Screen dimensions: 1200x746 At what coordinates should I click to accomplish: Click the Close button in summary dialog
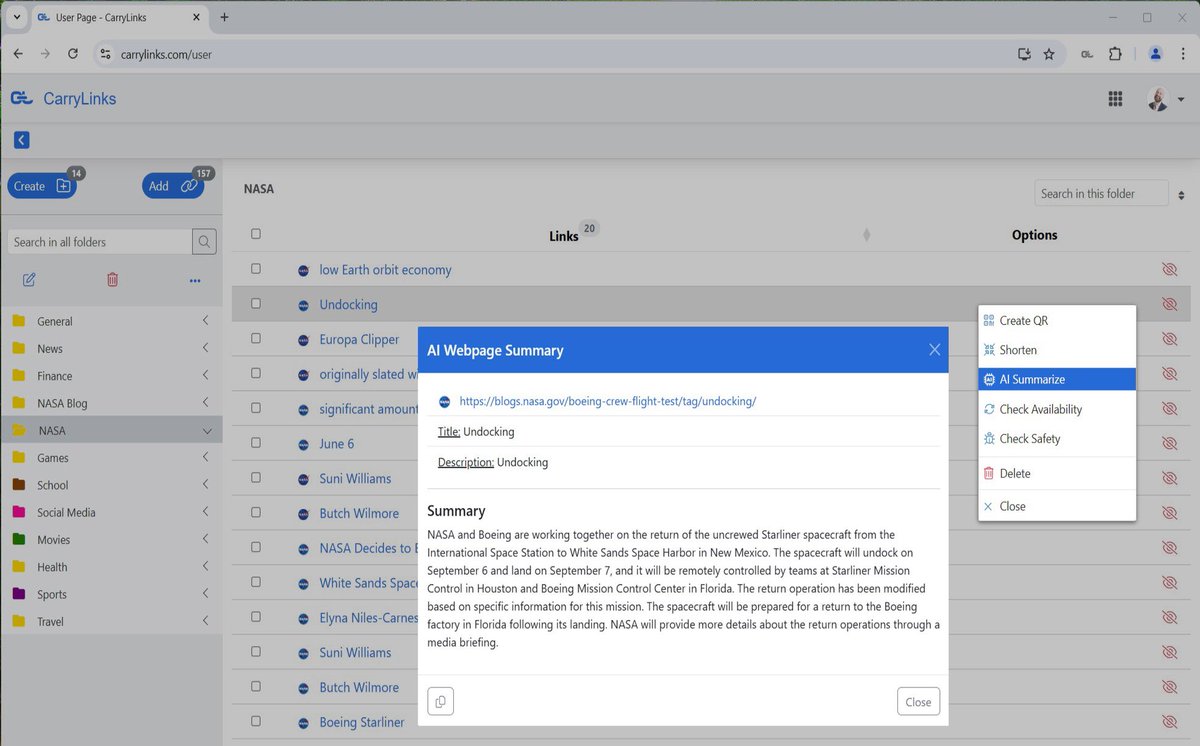(918, 702)
